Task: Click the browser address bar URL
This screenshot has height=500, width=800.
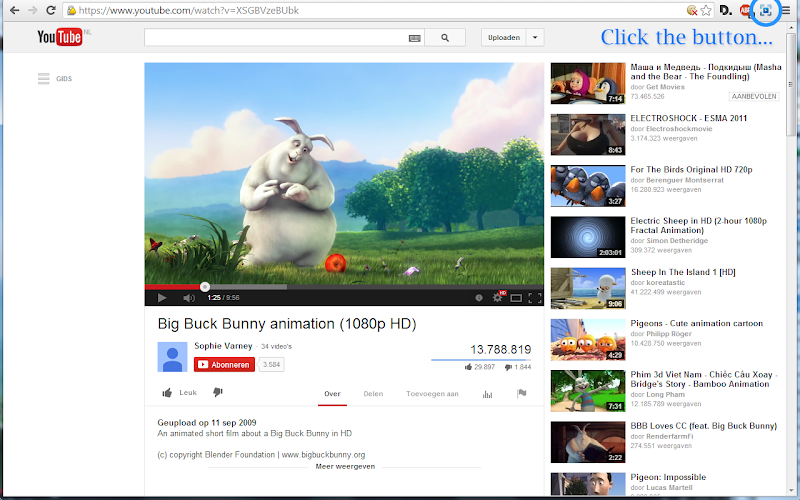Action: [x=189, y=10]
